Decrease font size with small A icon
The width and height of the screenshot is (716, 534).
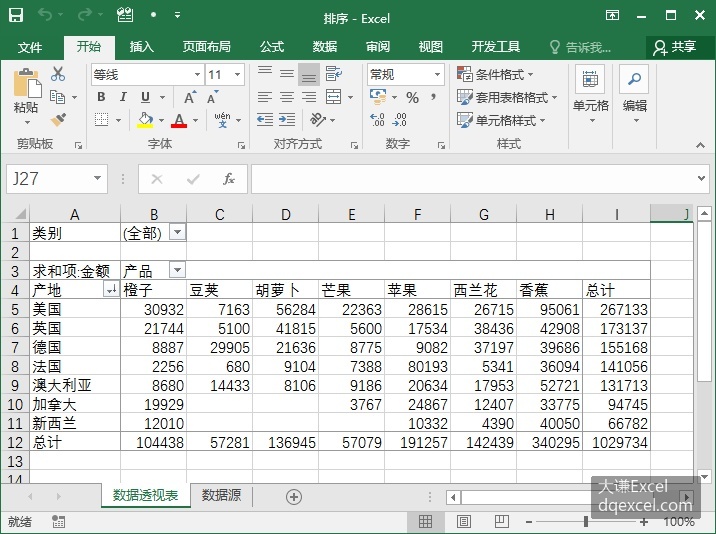click(213, 97)
